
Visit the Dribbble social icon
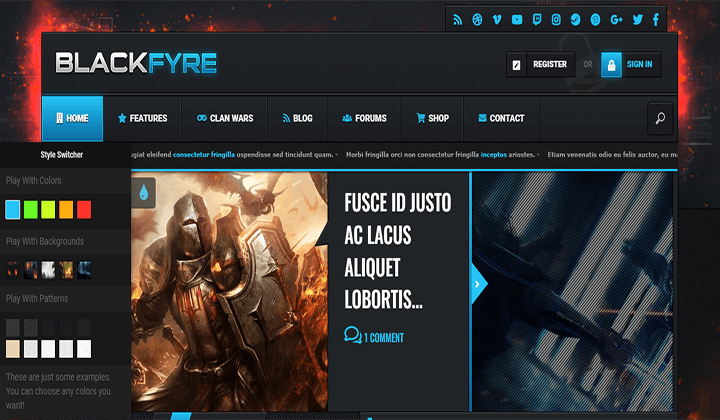coord(477,20)
